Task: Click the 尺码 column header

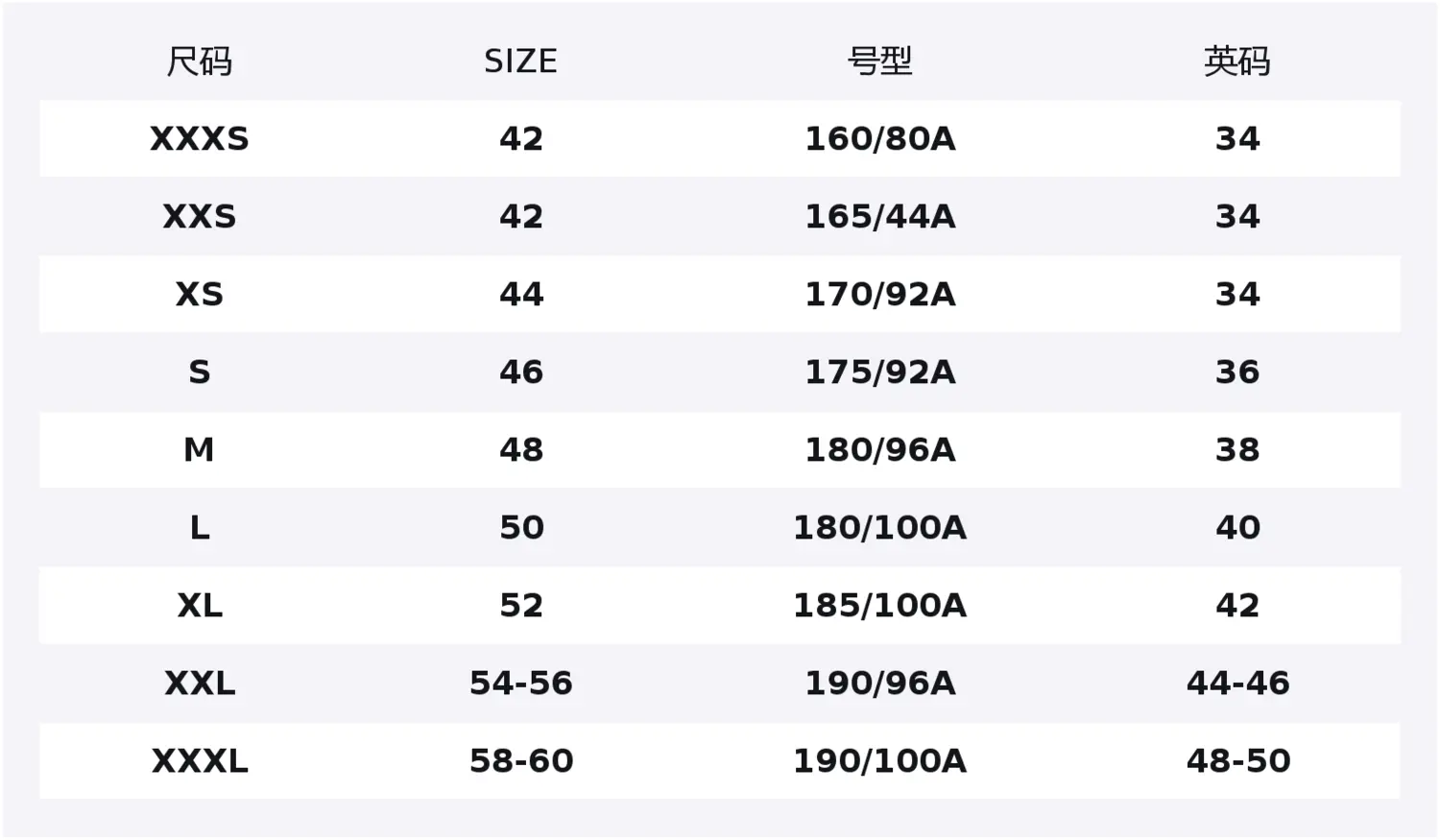Action: [200, 61]
